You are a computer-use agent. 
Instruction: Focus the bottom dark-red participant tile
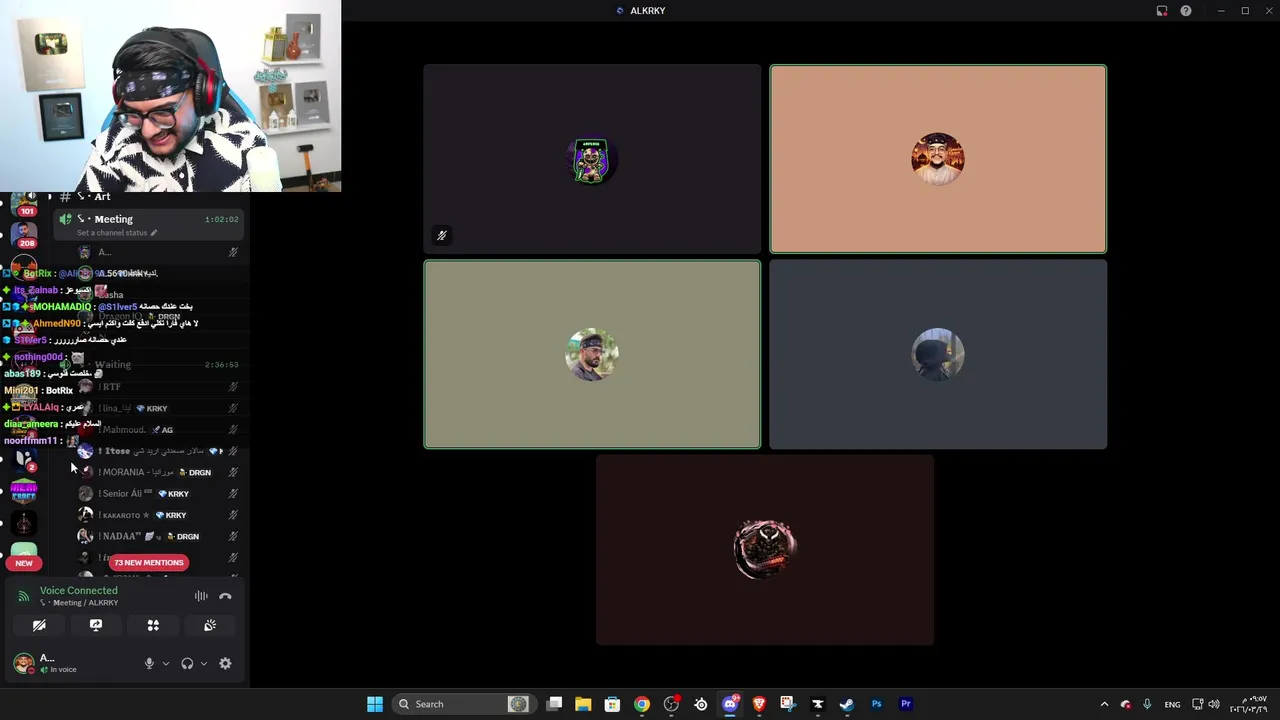(765, 550)
